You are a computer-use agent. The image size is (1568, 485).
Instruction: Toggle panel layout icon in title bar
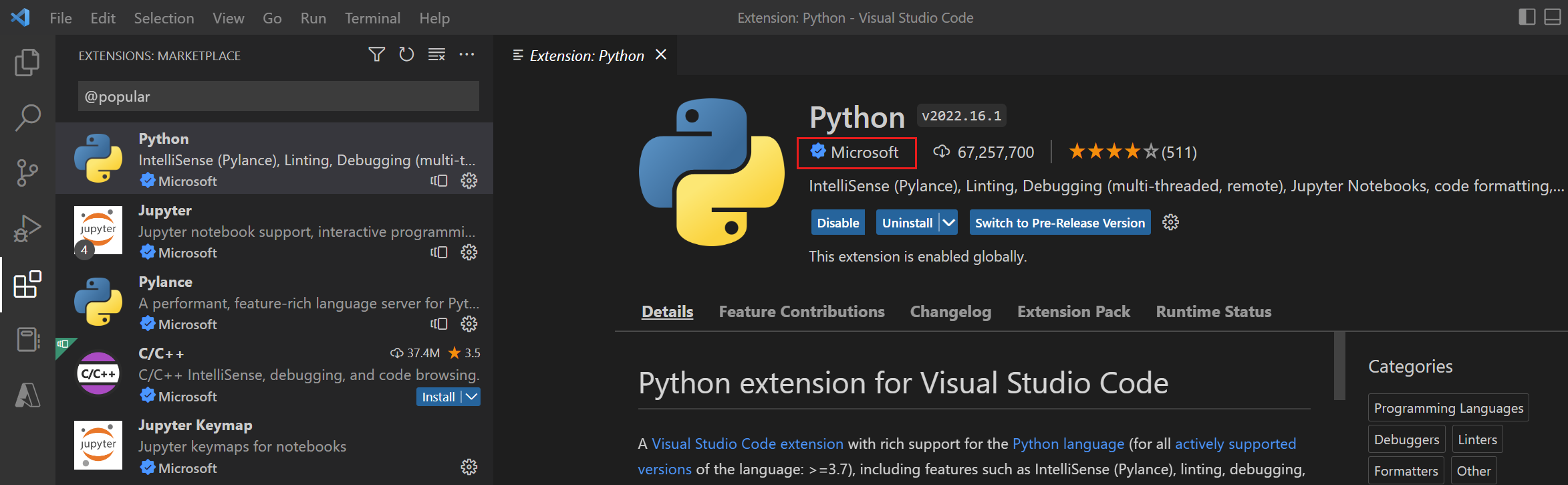(1553, 17)
